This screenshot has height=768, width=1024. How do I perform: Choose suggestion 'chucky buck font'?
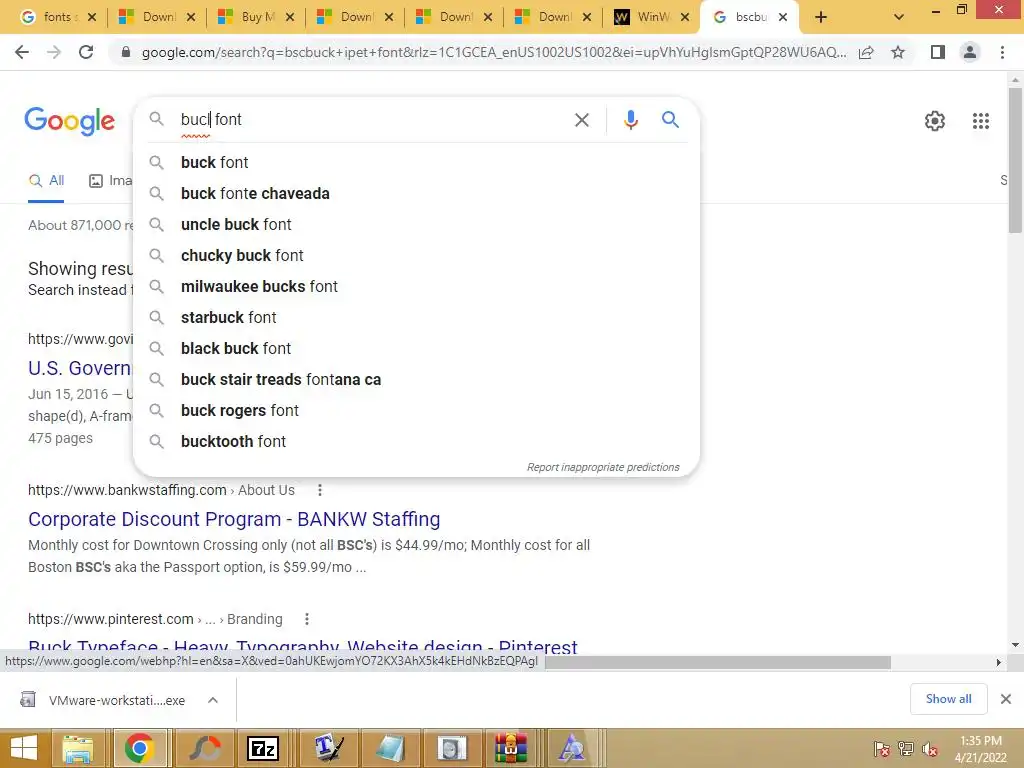point(416,255)
